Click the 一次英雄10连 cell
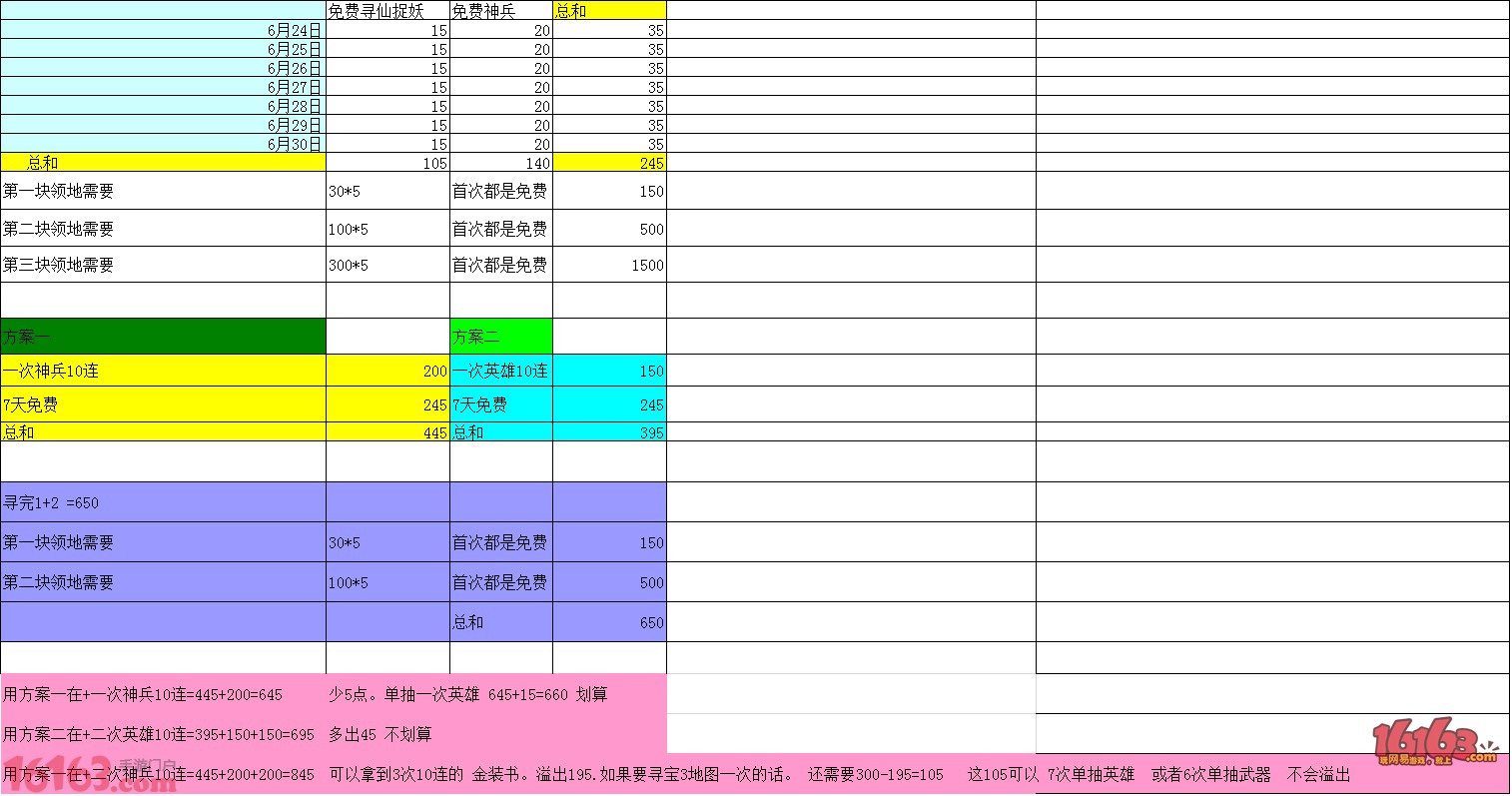Viewport: 1512px width, 796px height. (x=501, y=371)
